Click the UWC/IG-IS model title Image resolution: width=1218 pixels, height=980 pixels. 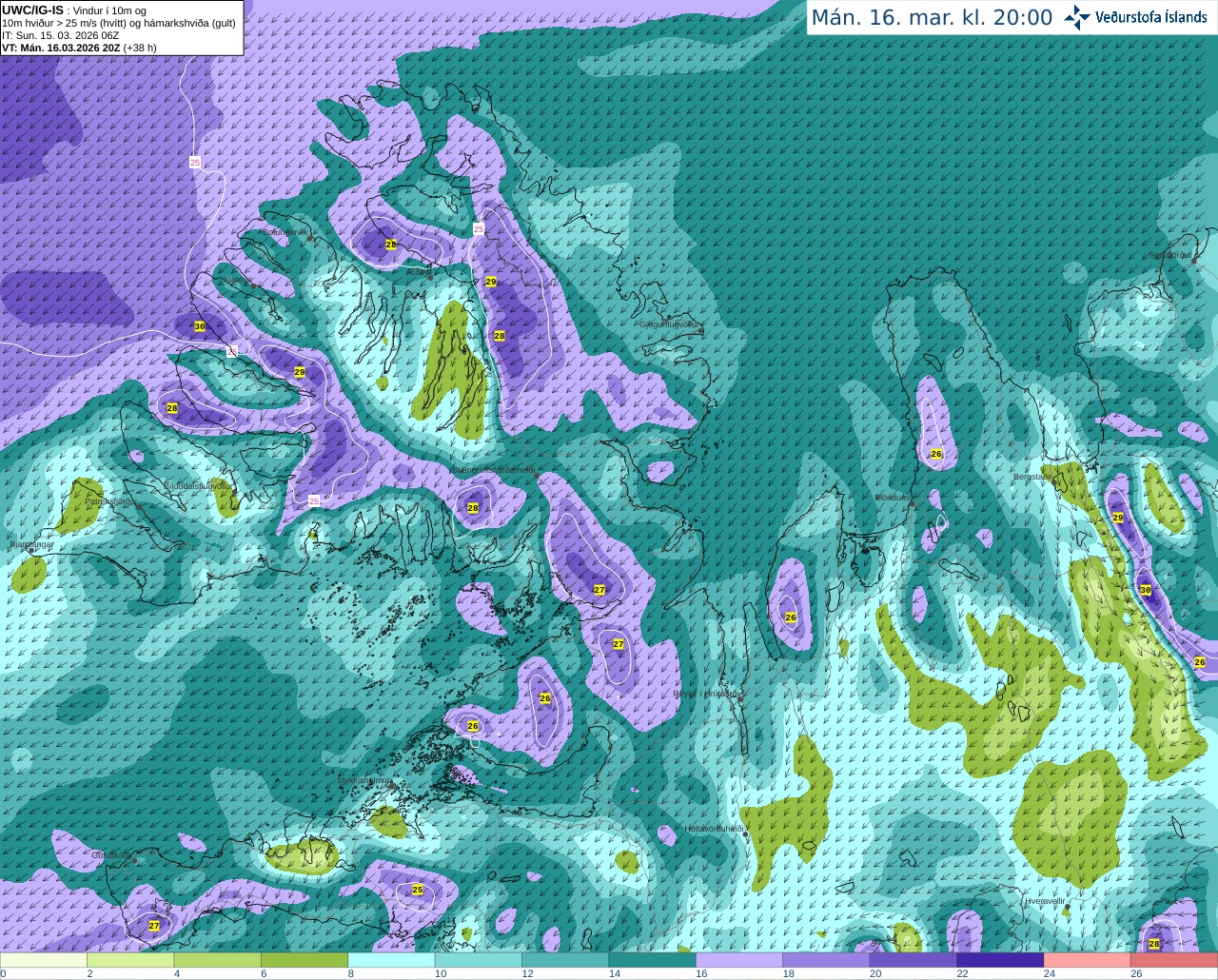click(33, 10)
